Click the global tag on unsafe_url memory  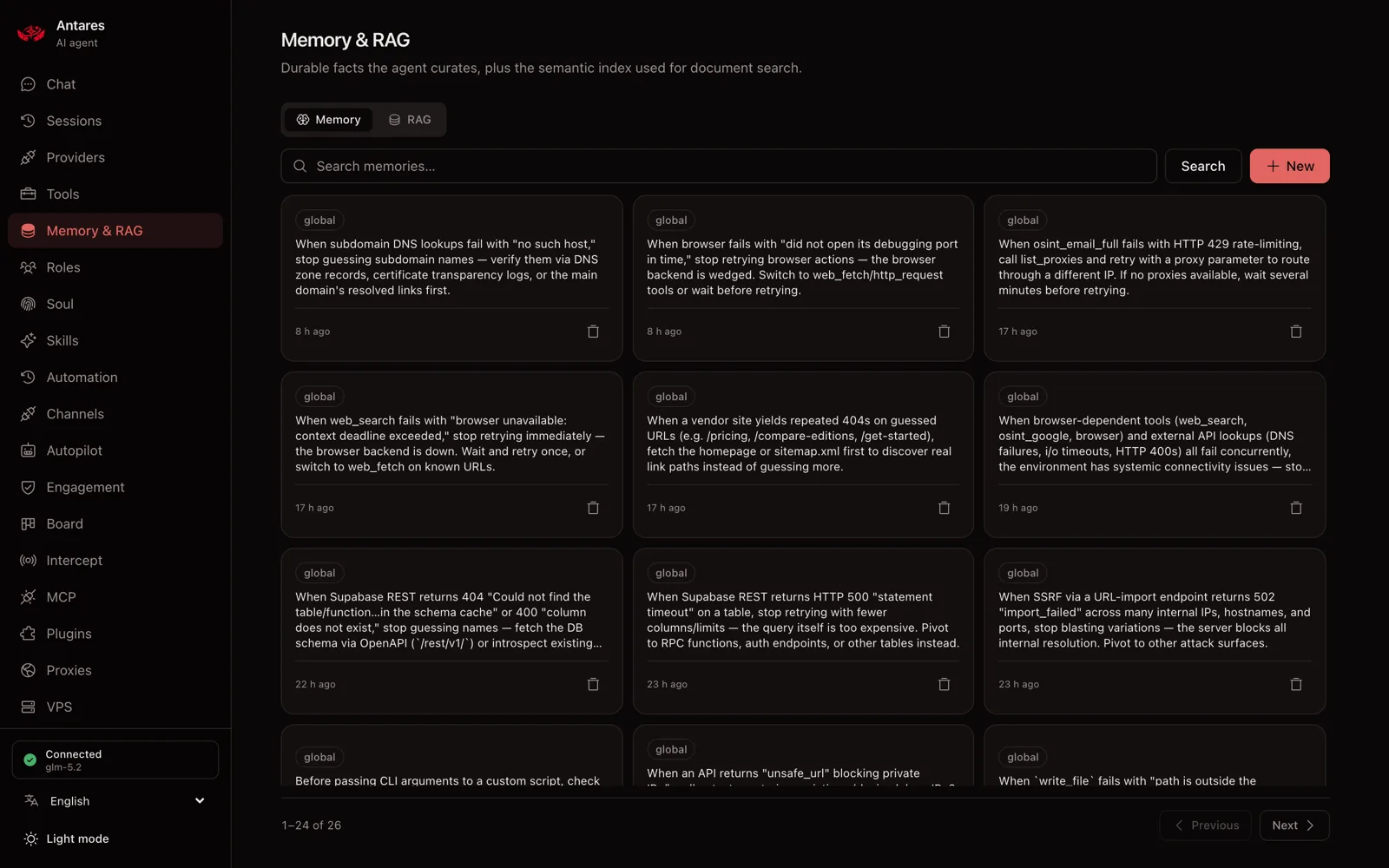pyautogui.click(x=671, y=749)
